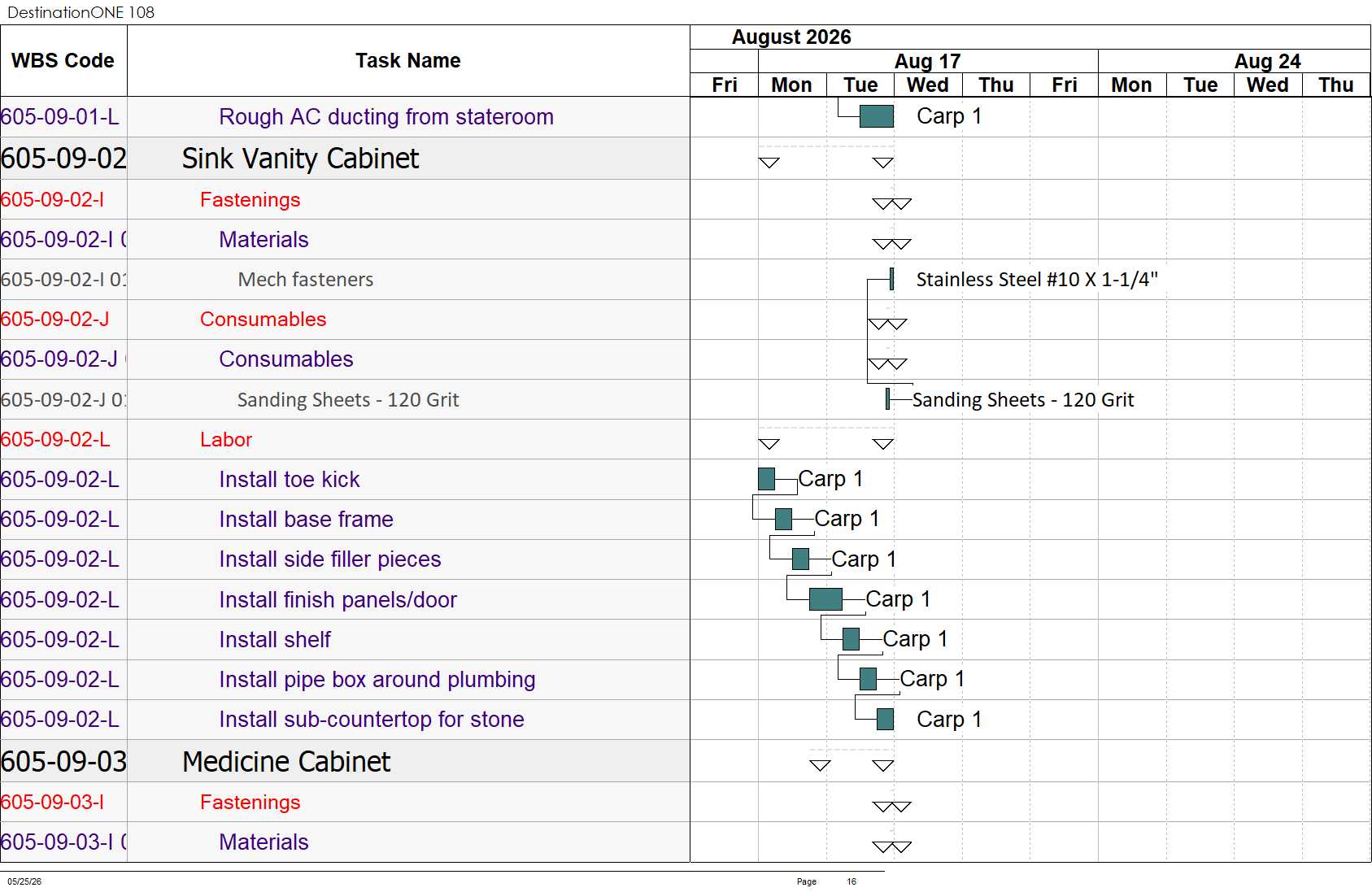
Task: Select the Install toe kick task
Action: point(290,480)
